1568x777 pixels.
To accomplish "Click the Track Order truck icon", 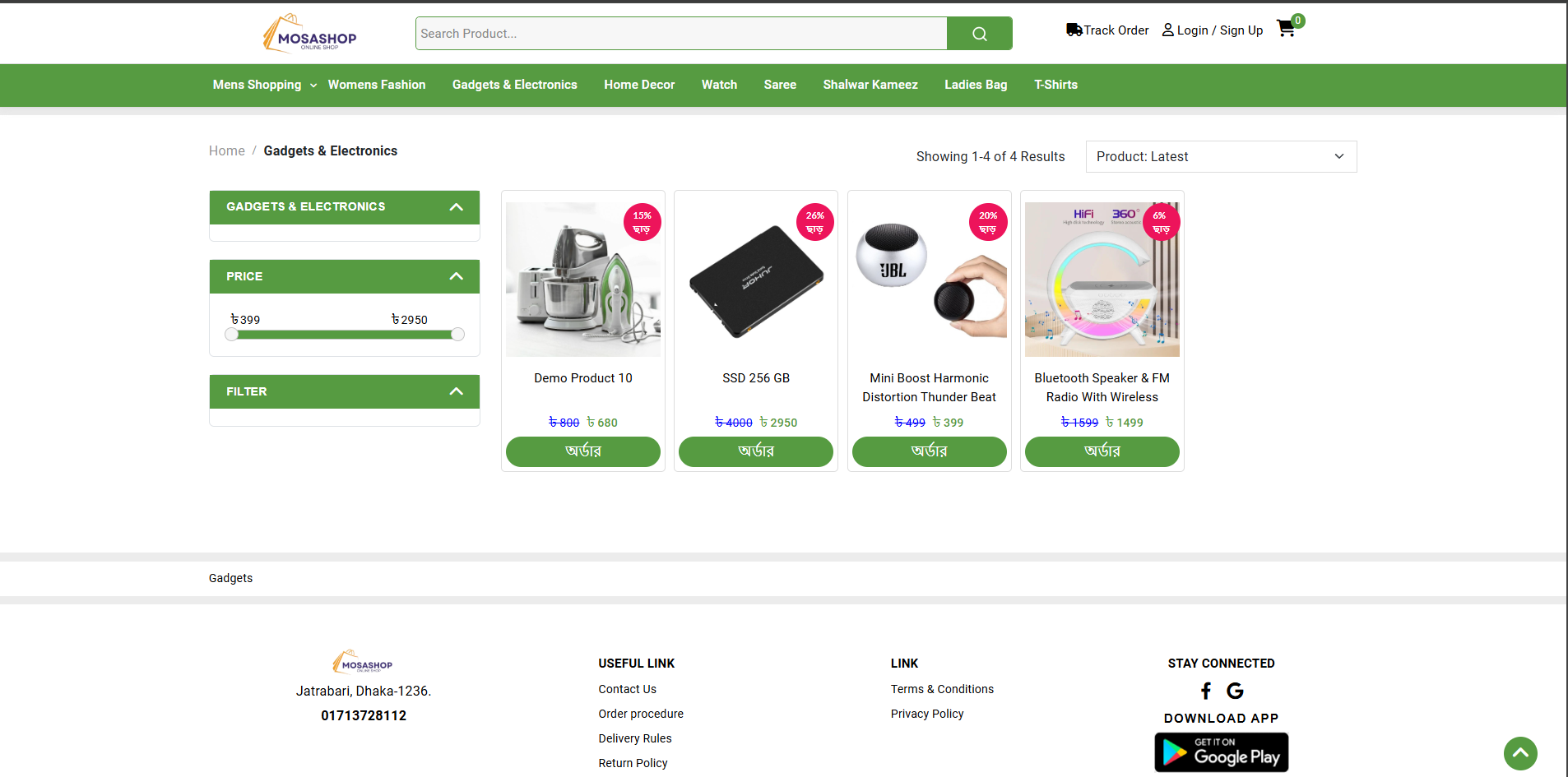I will 1074,30.
